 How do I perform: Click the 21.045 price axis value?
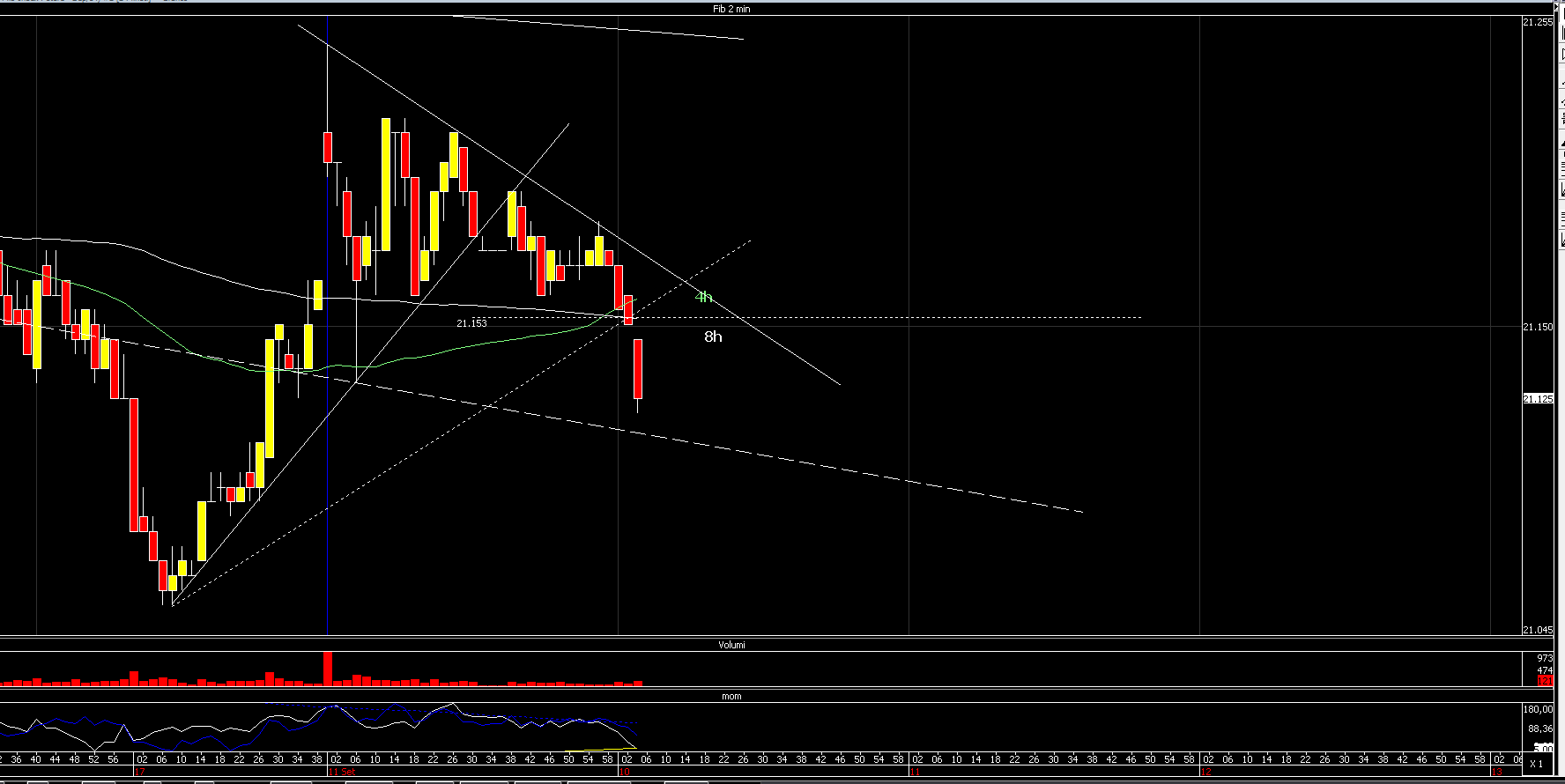tap(1538, 630)
